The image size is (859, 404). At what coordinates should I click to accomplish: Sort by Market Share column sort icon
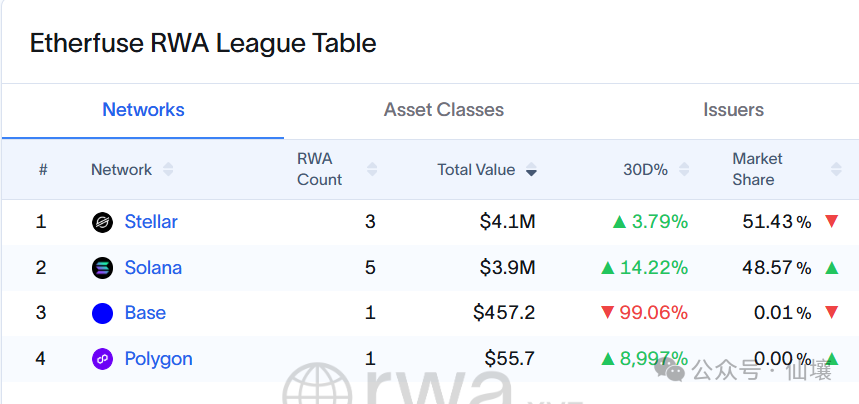(836, 170)
